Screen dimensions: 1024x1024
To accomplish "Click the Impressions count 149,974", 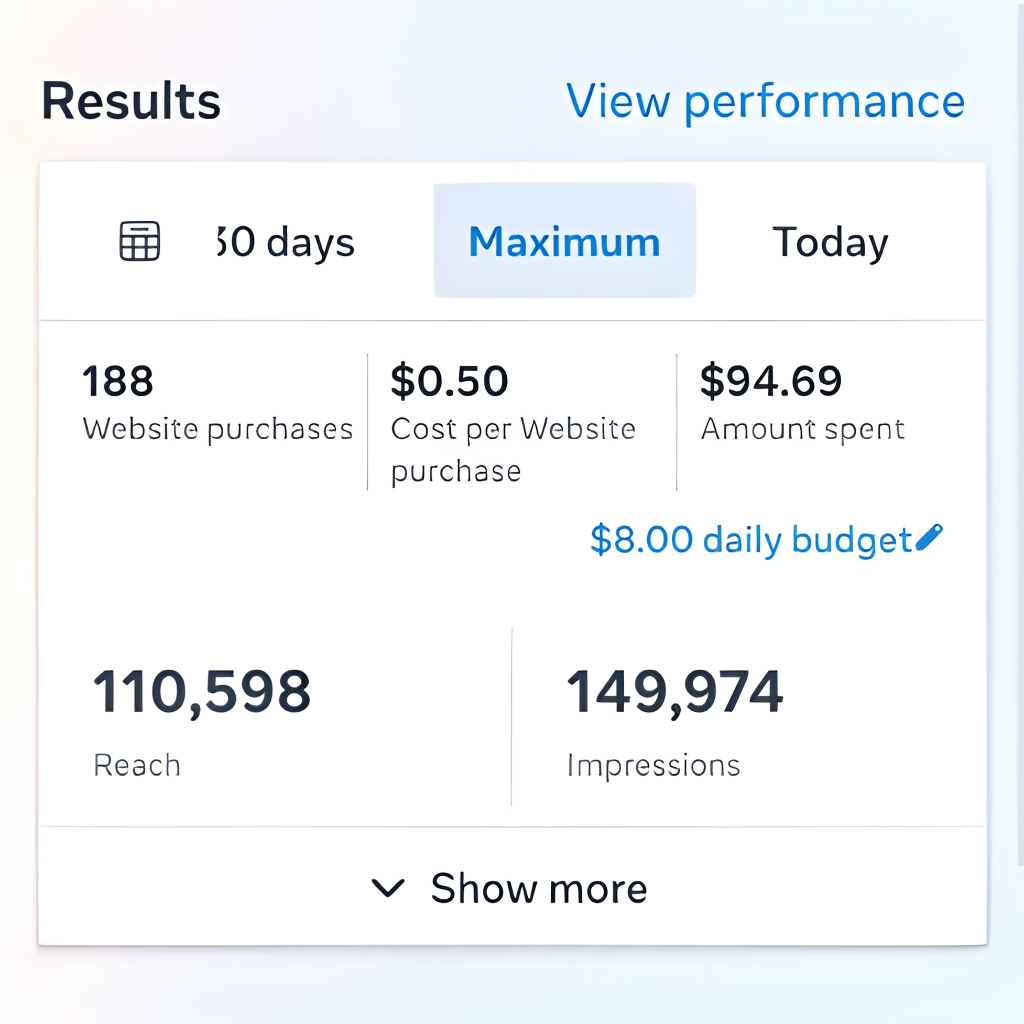I will [676, 689].
